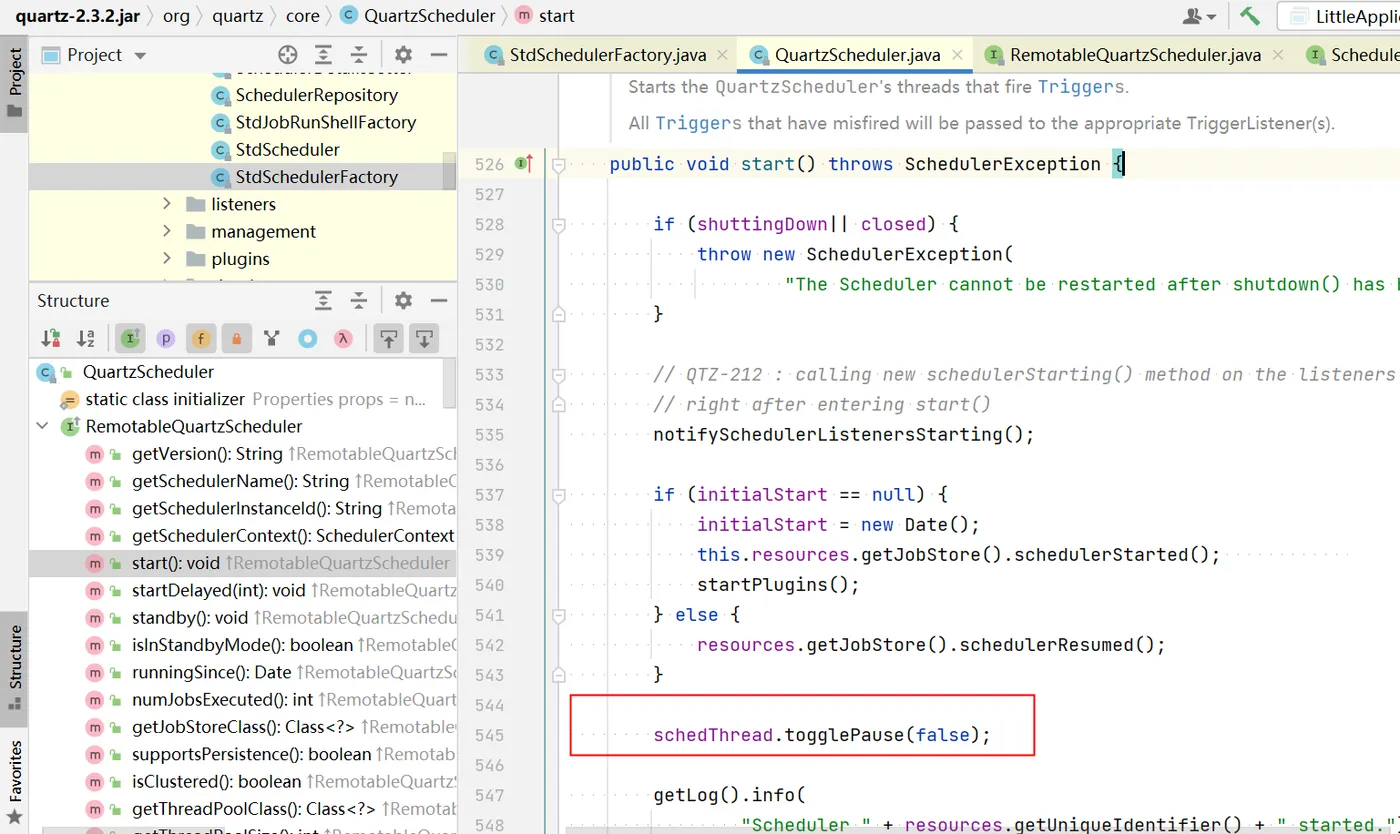Close the RemotableQuartzScheduler.java tab
Image resolution: width=1400 pixels, height=834 pixels.
[x=1277, y=56]
